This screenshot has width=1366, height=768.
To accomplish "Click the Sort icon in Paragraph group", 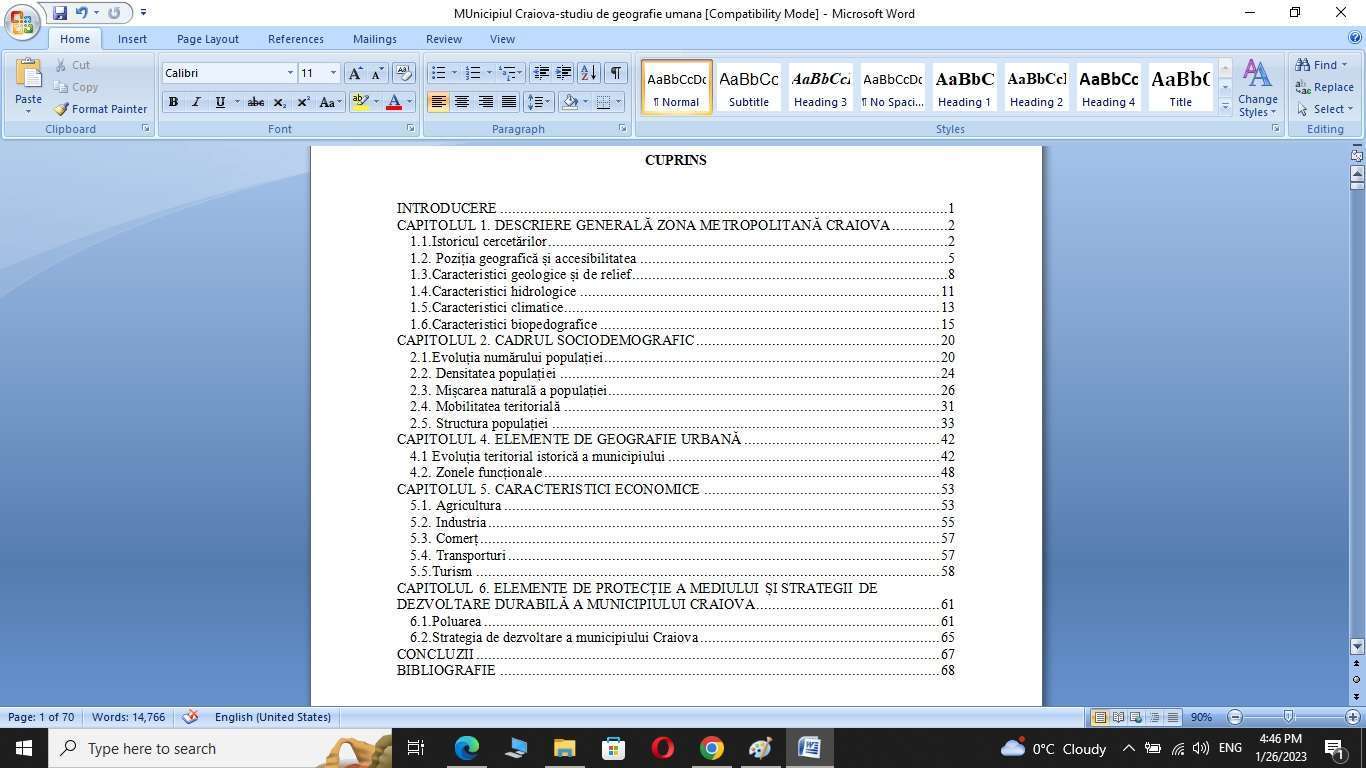I will 589,73.
